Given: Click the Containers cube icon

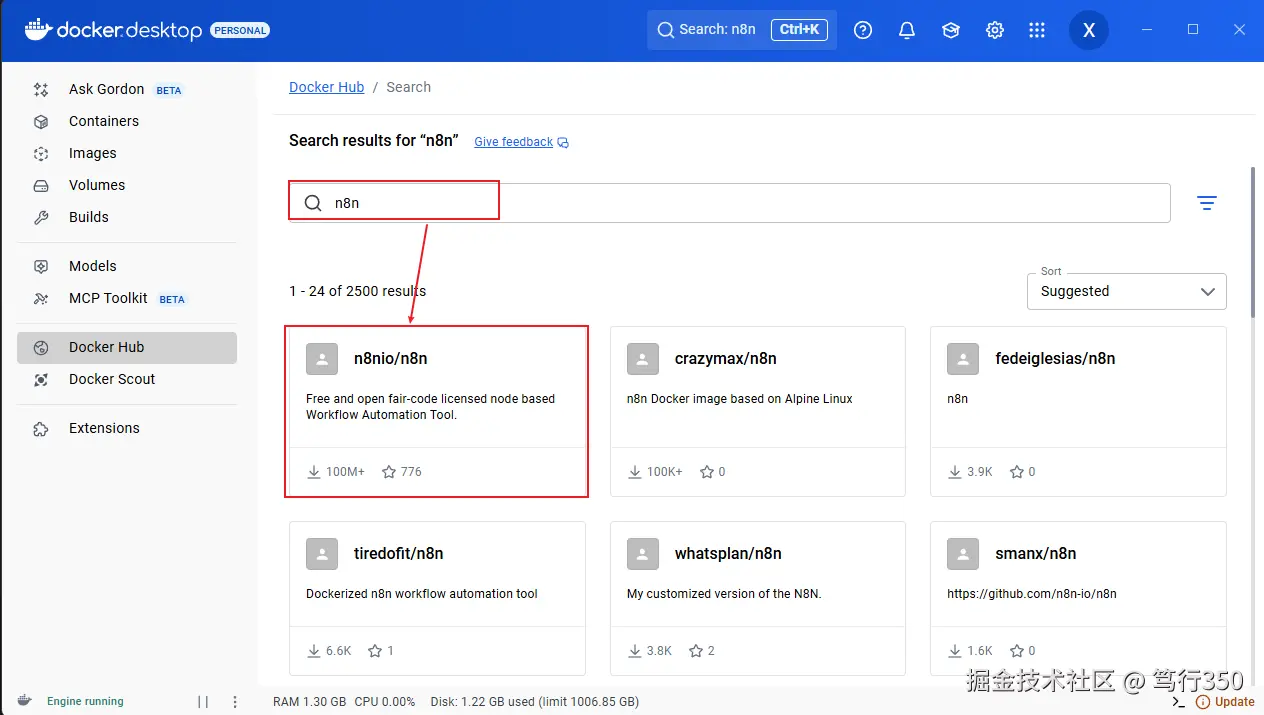Looking at the screenshot, I should pos(41,122).
